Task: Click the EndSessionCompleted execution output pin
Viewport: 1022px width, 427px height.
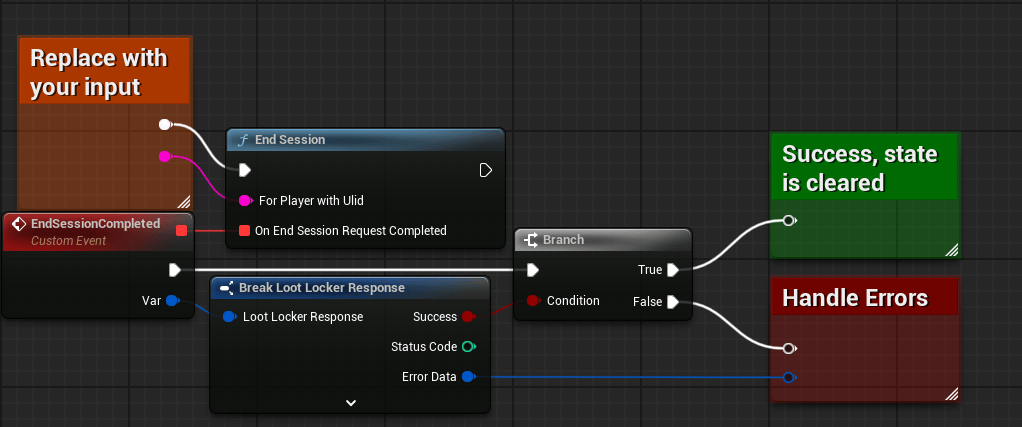Action: 175,269
